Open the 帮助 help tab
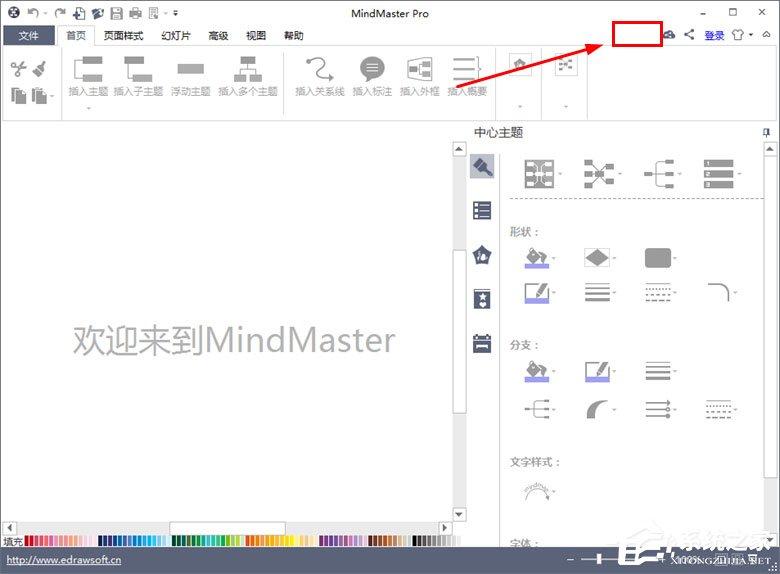This screenshot has height=574, width=780. click(293, 35)
